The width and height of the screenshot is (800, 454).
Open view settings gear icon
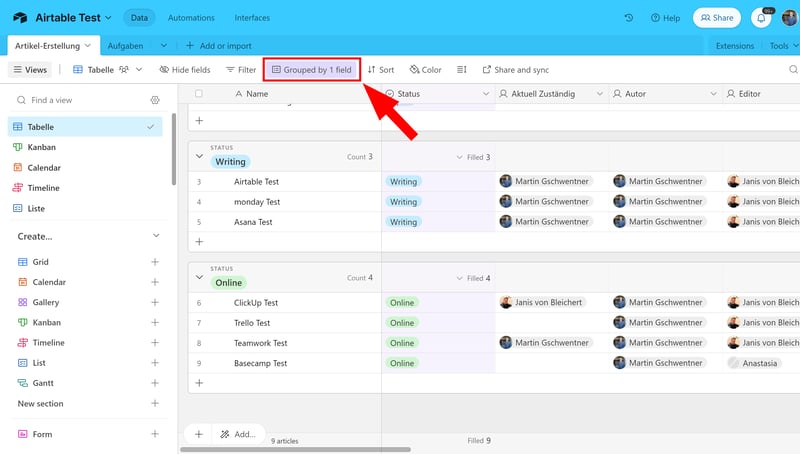155,100
